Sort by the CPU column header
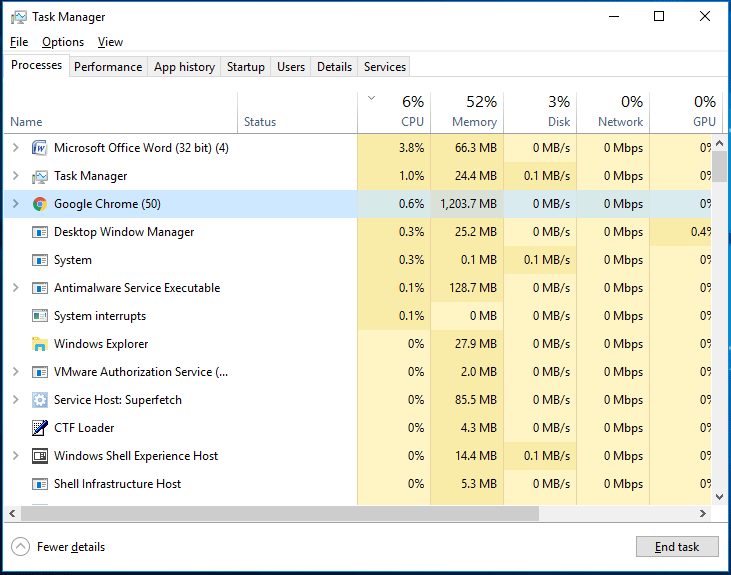This screenshot has width=731, height=575. tap(394, 113)
